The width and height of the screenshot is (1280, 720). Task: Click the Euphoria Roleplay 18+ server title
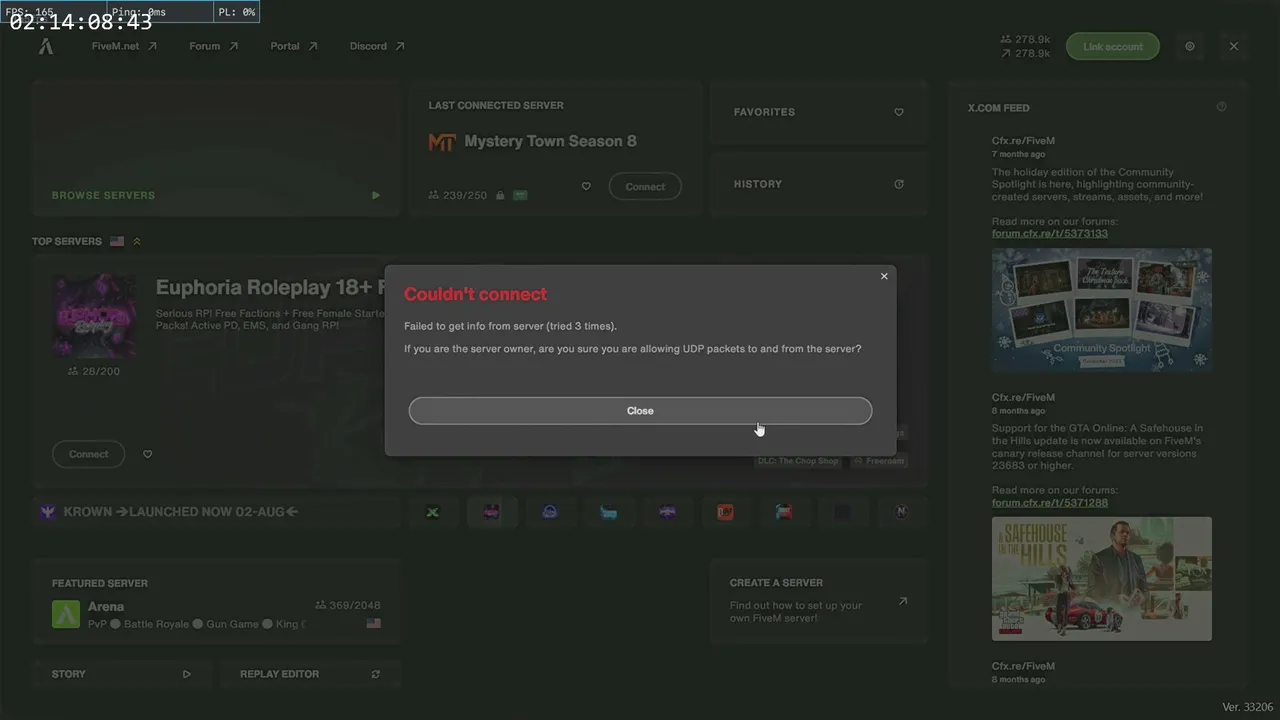(270, 288)
